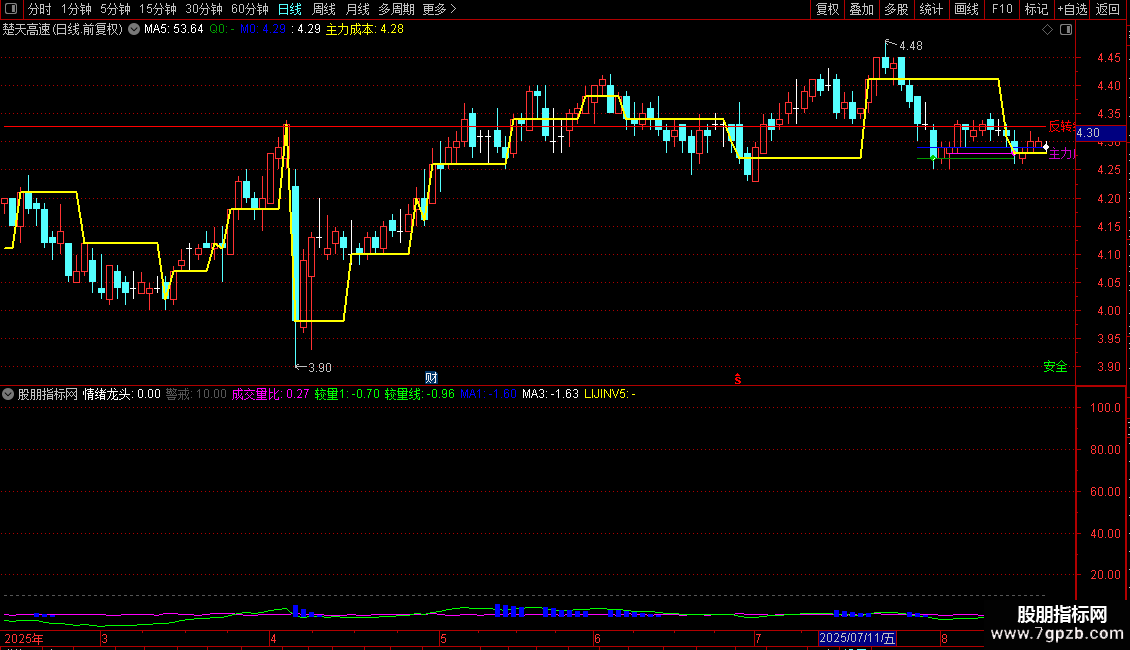This screenshot has width=1130, height=650.
Task: Select the 15分钟 period tab
Action: pyautogui.click(x=158, y=9)
